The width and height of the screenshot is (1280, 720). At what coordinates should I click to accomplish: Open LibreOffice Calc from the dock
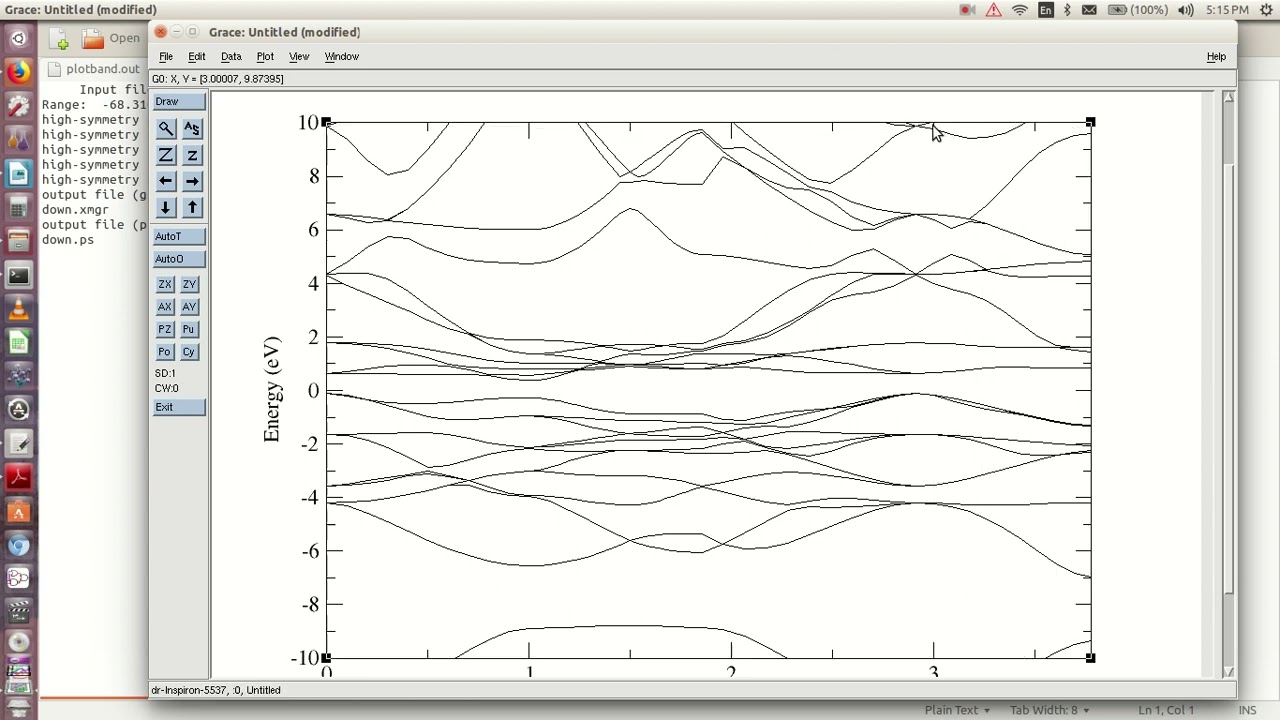tap(19, 343)
